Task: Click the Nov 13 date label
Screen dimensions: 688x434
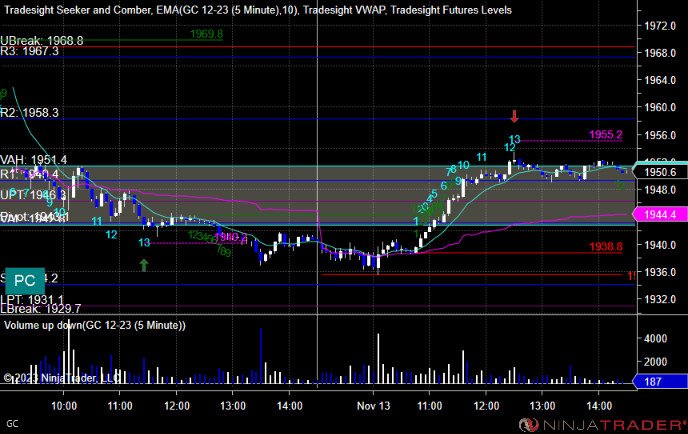Action: pos(373,405)
